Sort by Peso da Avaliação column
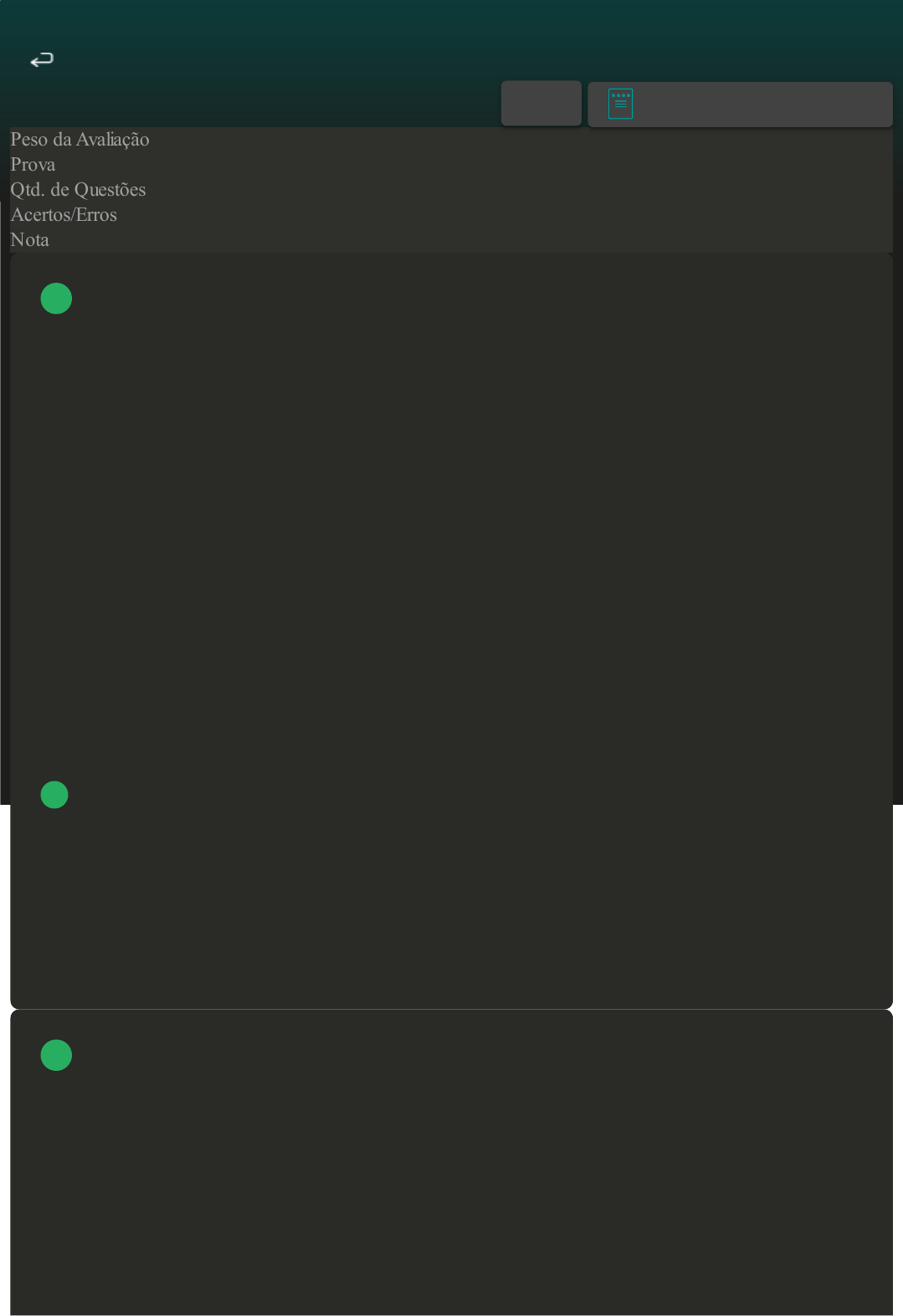 [x=80, y=140]
